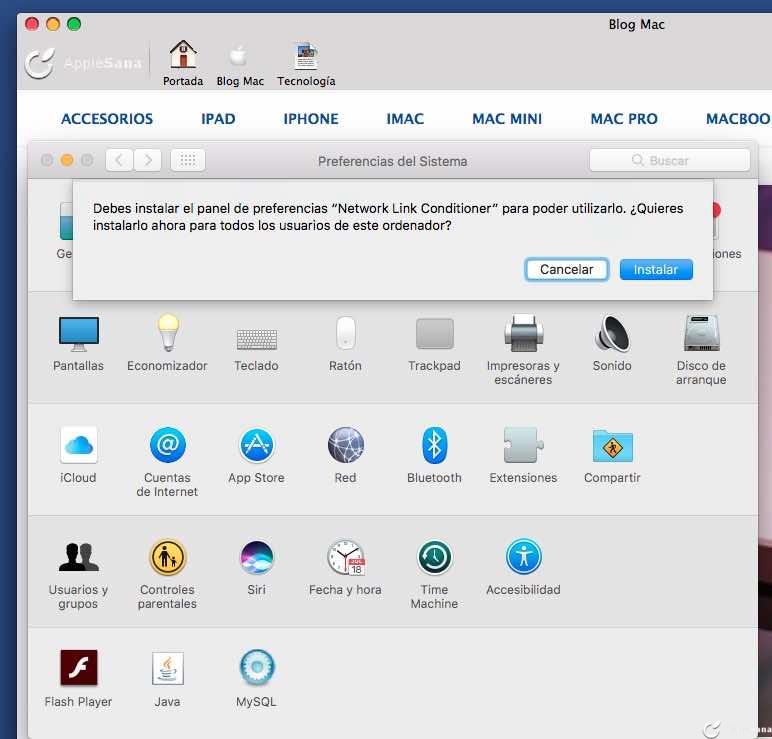Open Java preference pane
Viewport: 772px width, 739px height.
pos(167,679)
